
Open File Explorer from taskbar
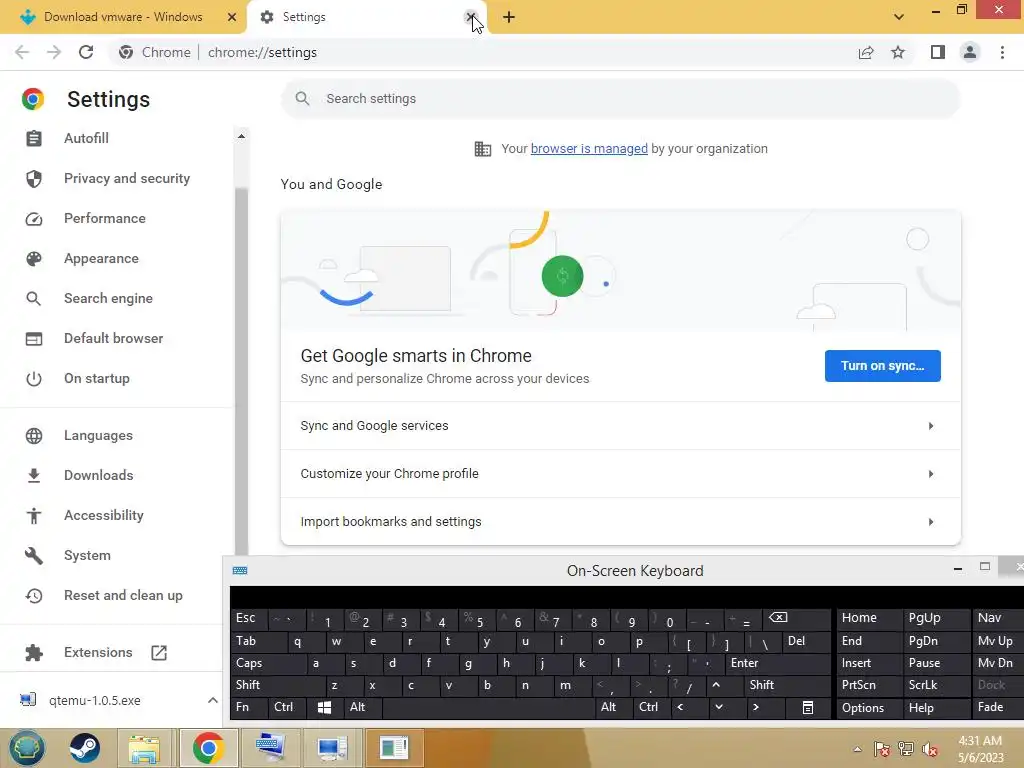coord(144,748)
